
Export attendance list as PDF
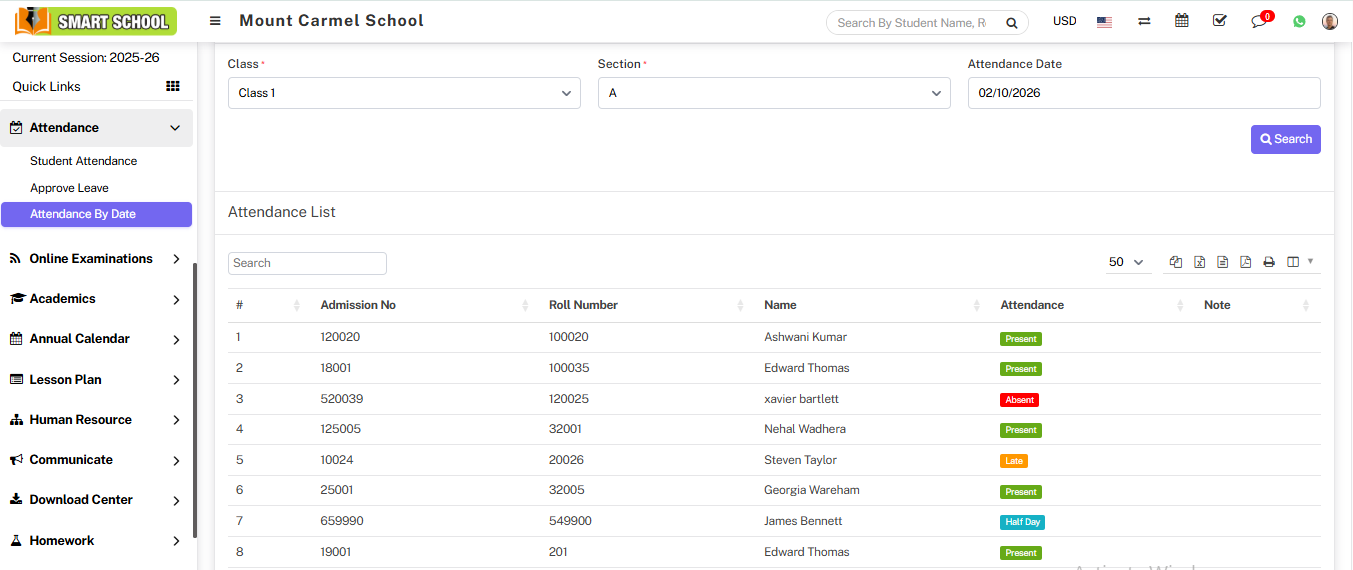[x=1245, y=262]
